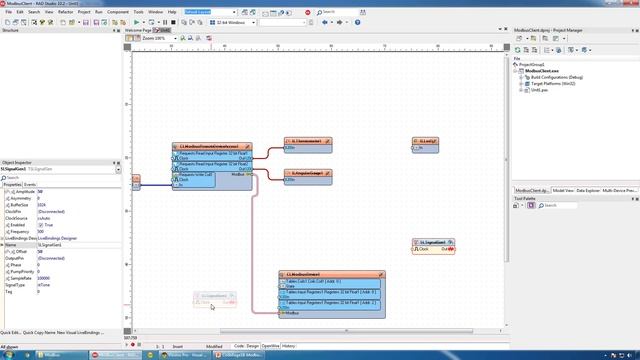Click the IDE search box in title area

point(337,12)
